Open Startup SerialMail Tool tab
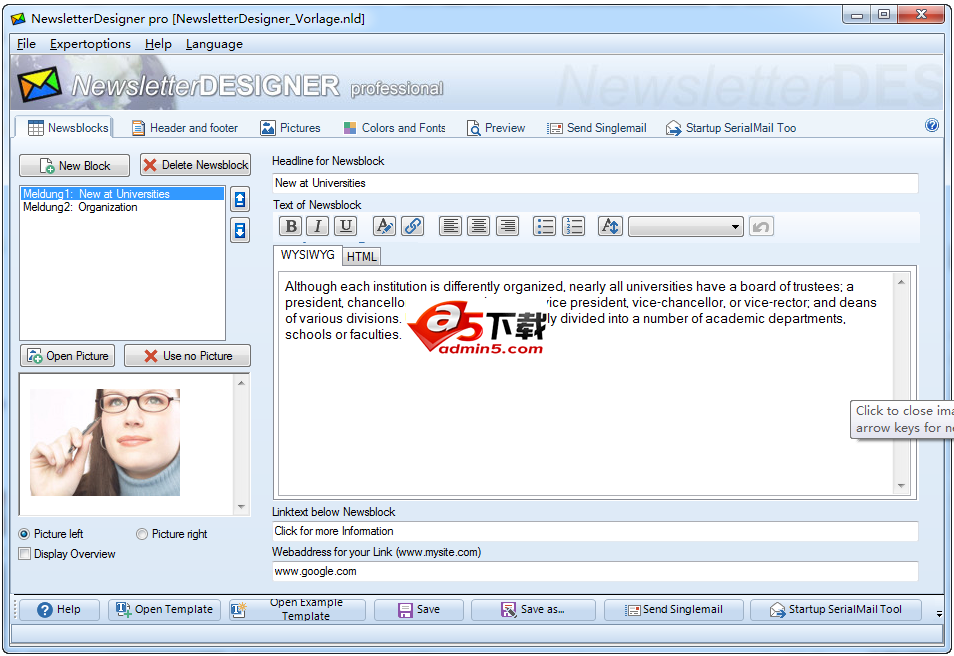954x656 pixels. pyautogui.click(x=731, y=128)
